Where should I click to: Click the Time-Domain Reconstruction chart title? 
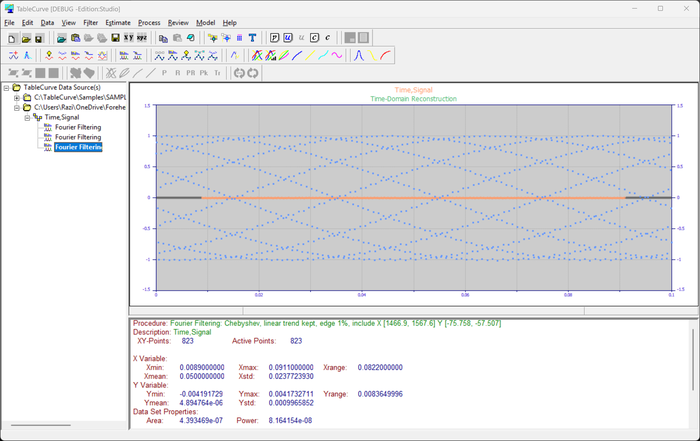[x=413, y=99]
